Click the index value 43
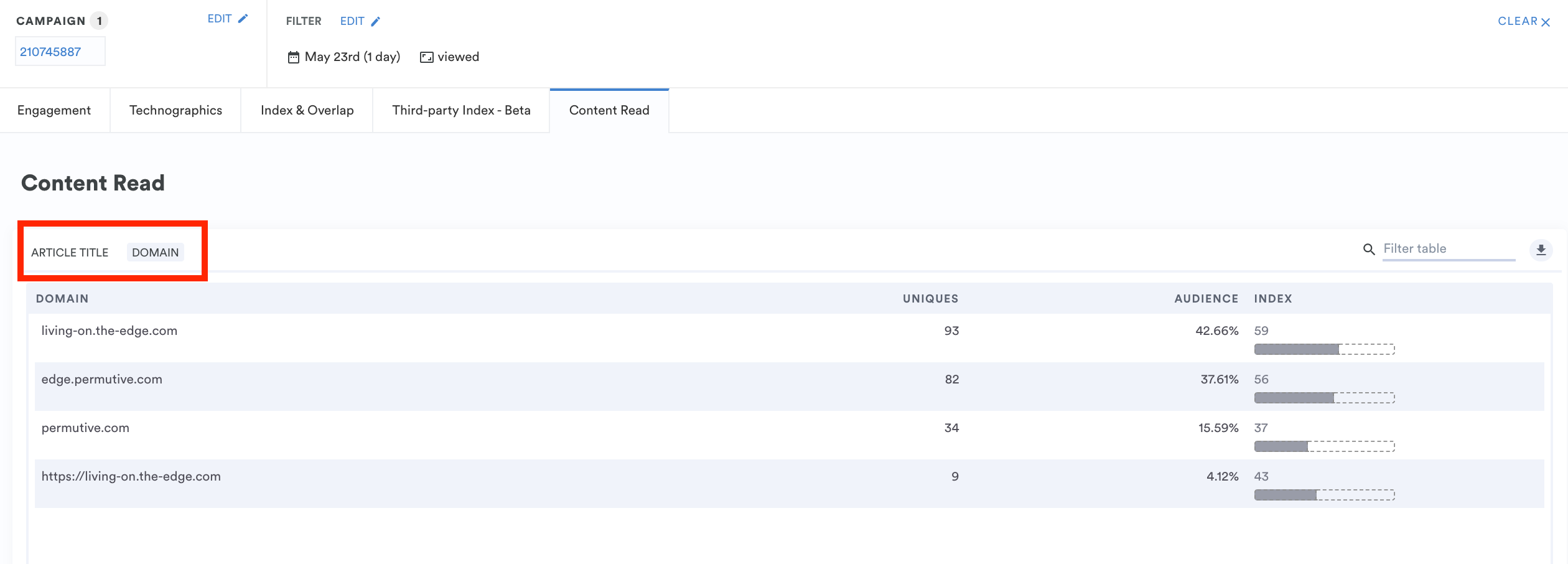 [1261, 476]
